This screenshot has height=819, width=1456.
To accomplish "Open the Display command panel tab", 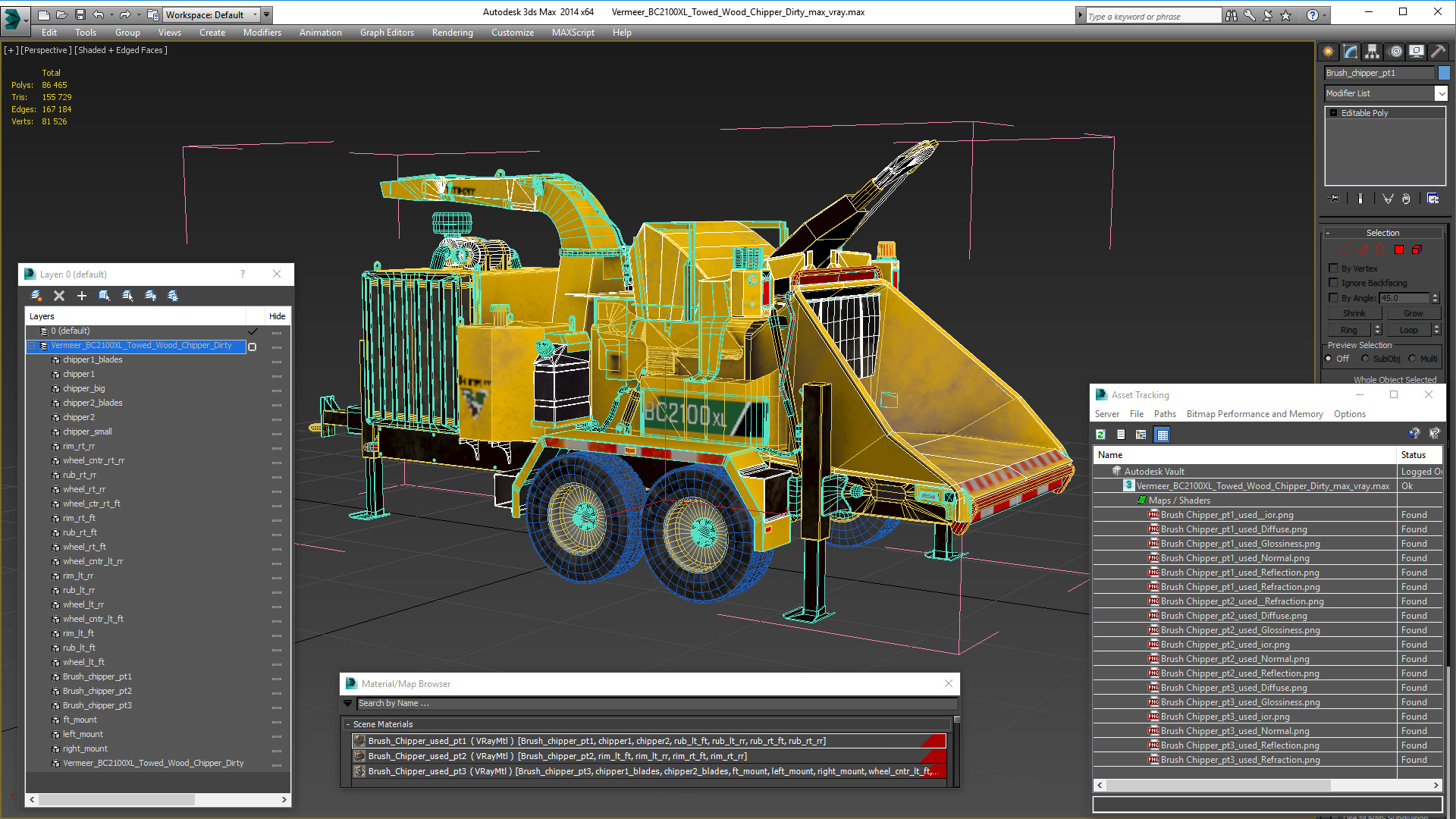I will 1417,52.
